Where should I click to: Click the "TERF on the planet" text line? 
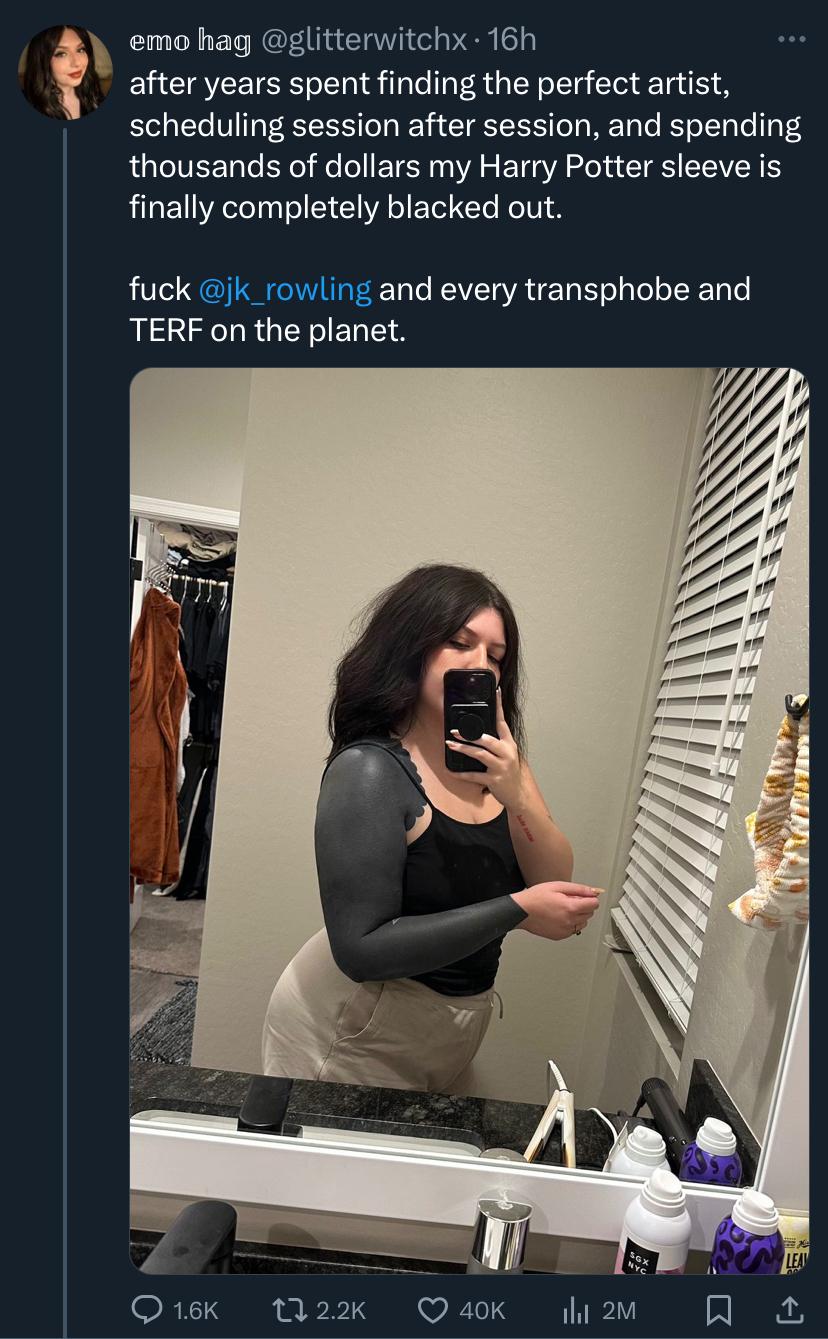(268, 330)
